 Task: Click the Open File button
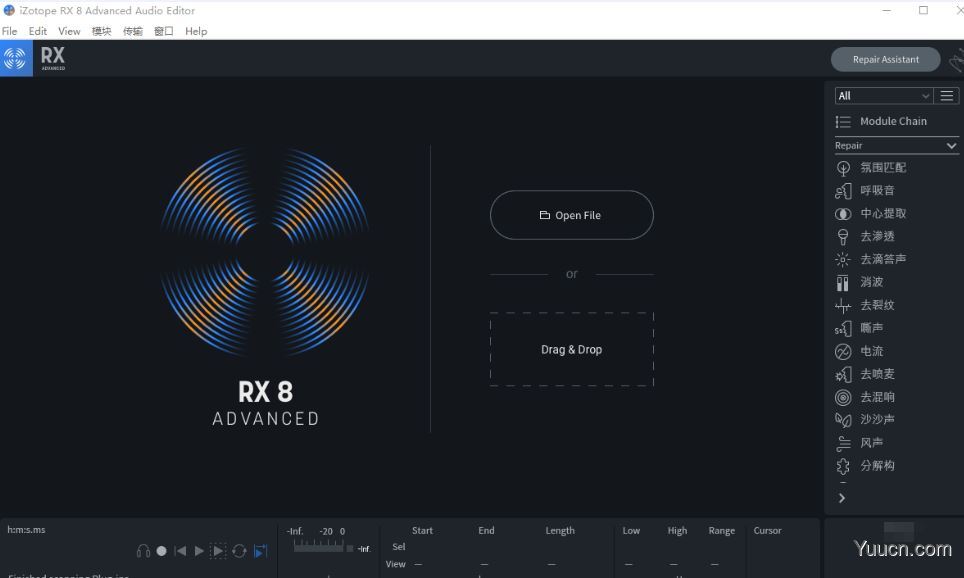(x=571, y=214)
